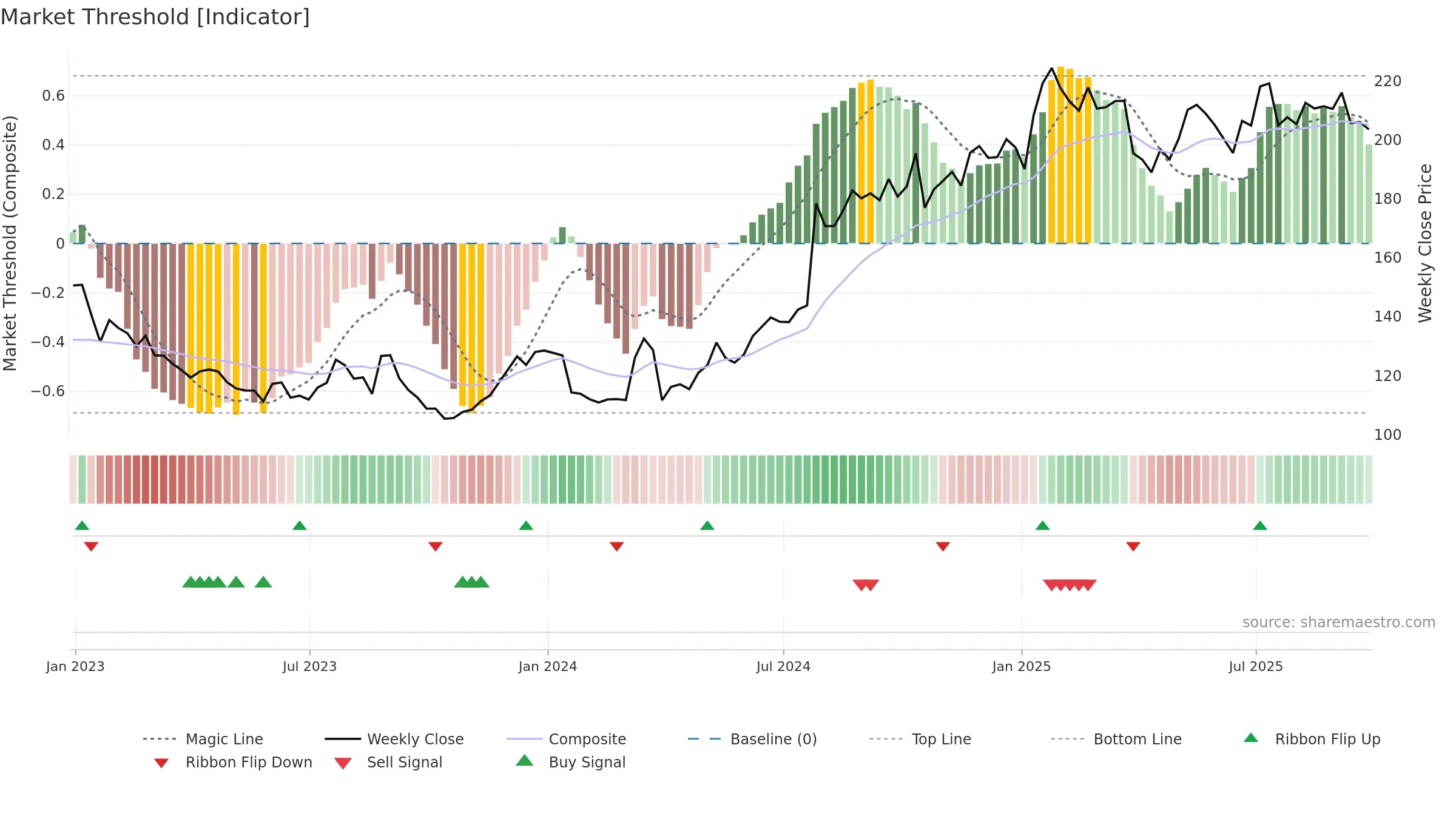Screen dimensions: 1456x819
Task: Toggle the Magic Line legend entry
Action: [x=203, y=739]
